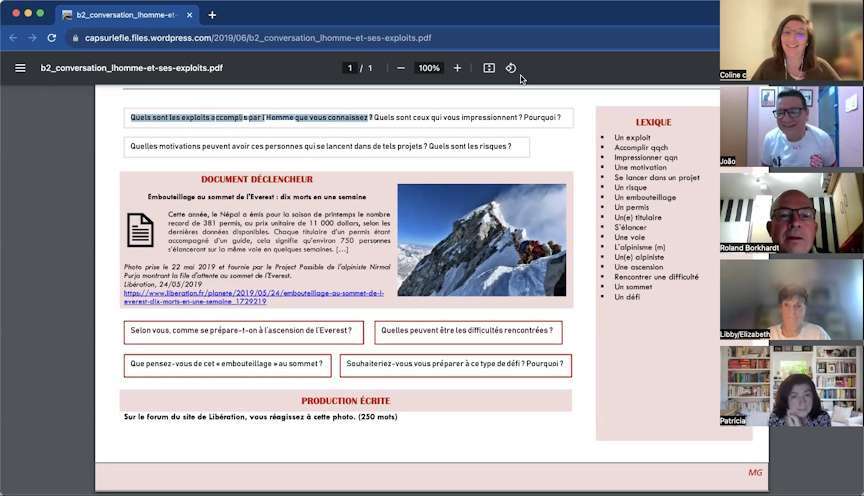Open the liberation.fr article hyperlink
The width and height of the screenshot is (864, 496).
click(x=254, y=297)
